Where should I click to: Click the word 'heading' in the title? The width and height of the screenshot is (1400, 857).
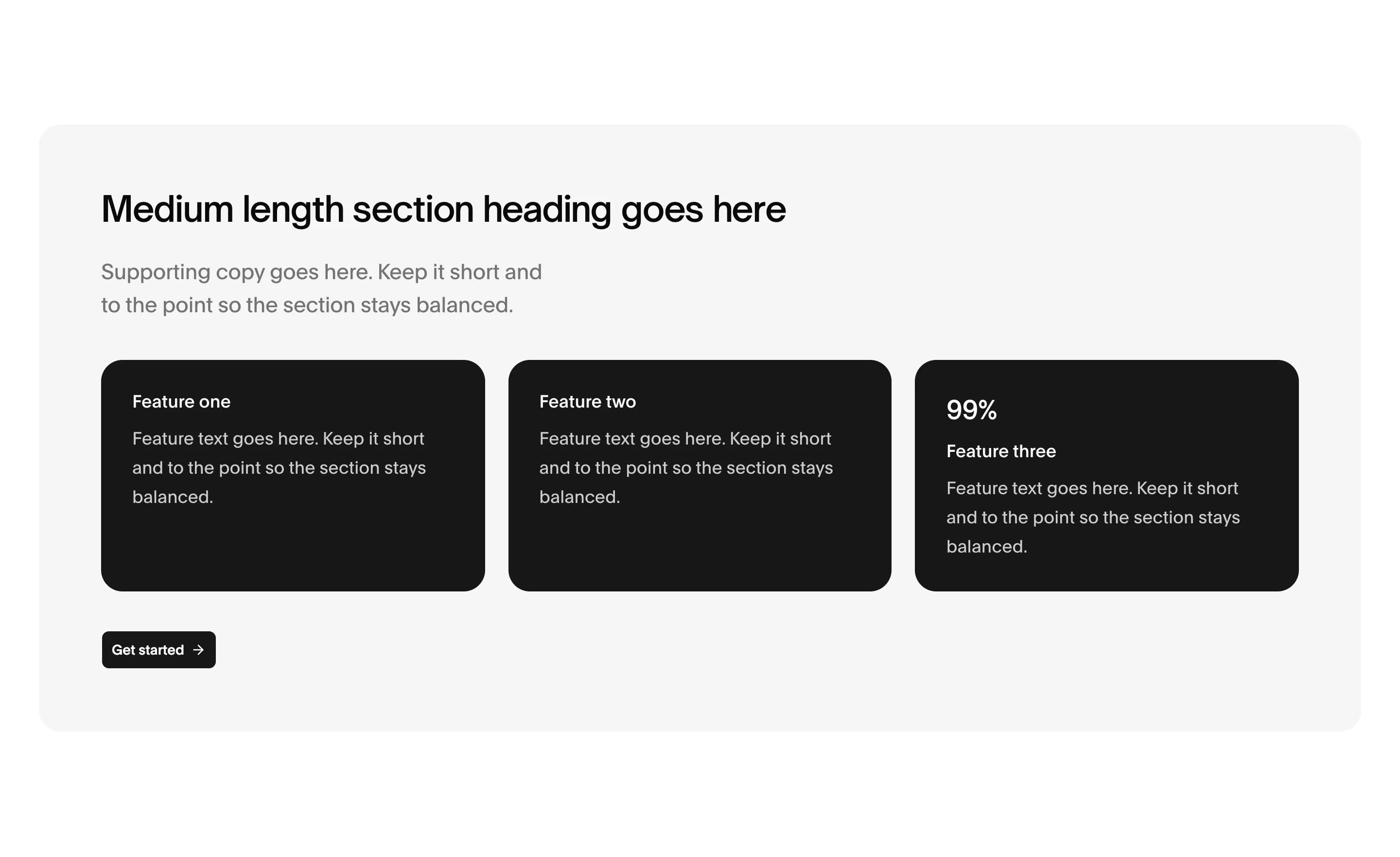click(x=547, y=209)
